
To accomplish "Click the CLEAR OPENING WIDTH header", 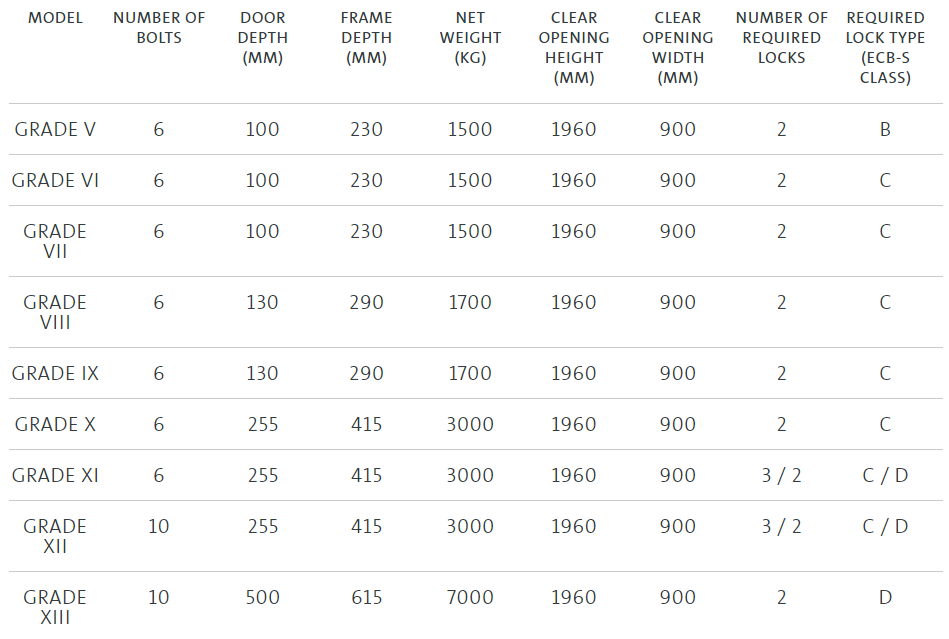I will (677, 47).
